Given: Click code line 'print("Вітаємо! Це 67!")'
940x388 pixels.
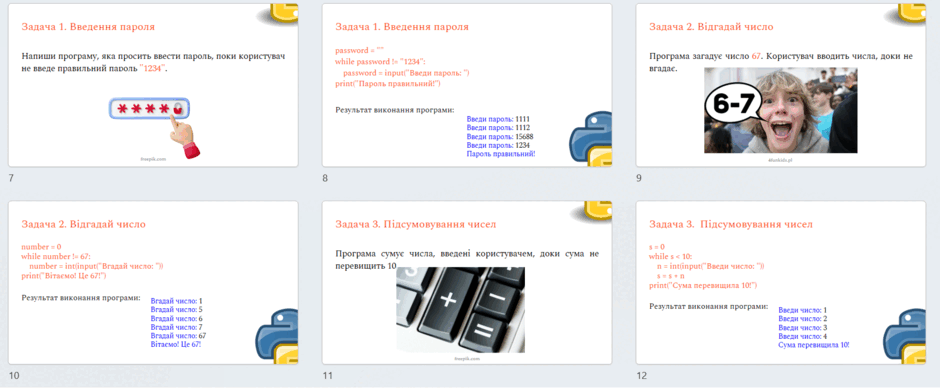Looking at the screenshot, I should point(64,275).
